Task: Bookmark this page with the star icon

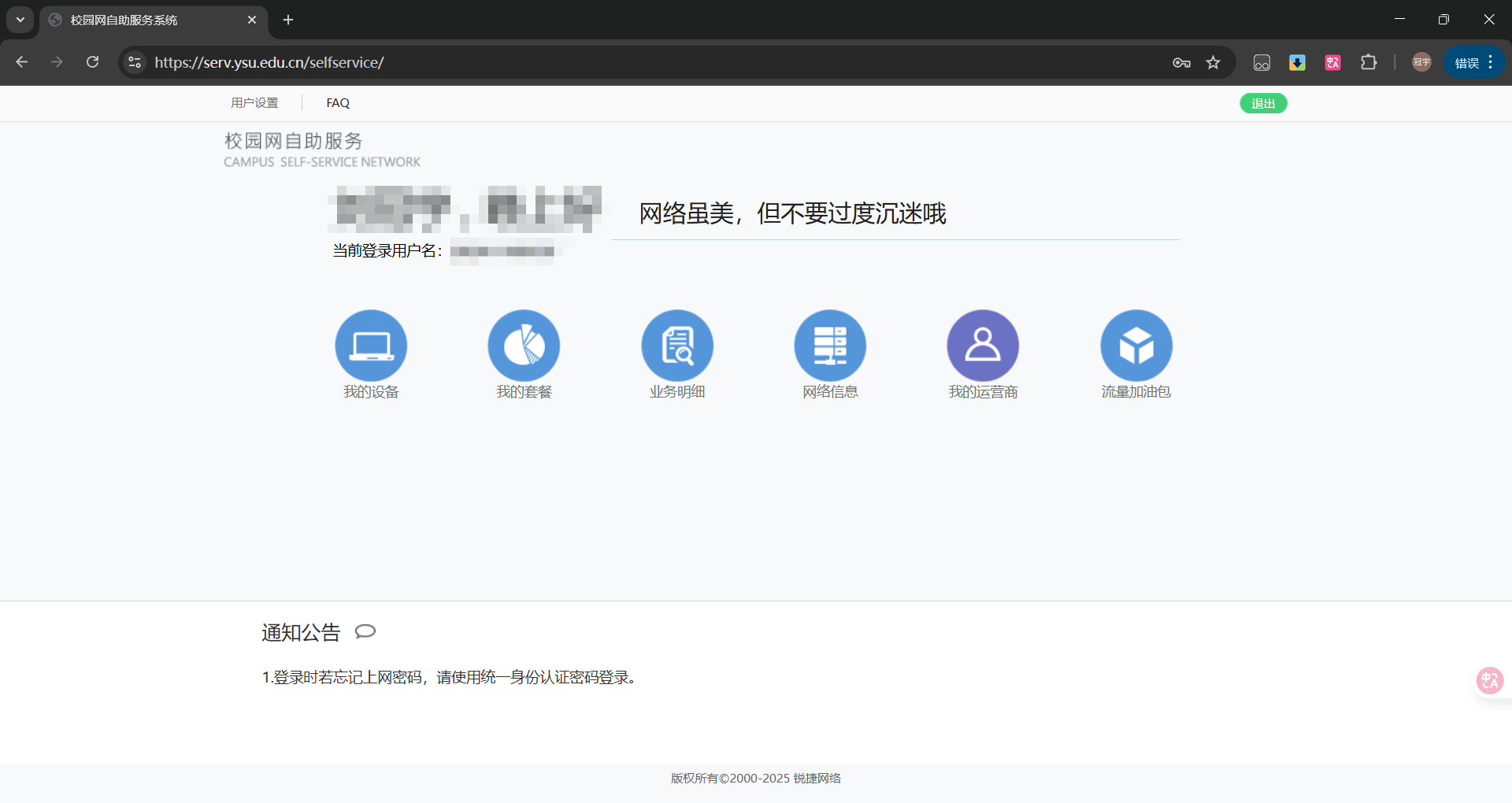Action: [1213, 62]
